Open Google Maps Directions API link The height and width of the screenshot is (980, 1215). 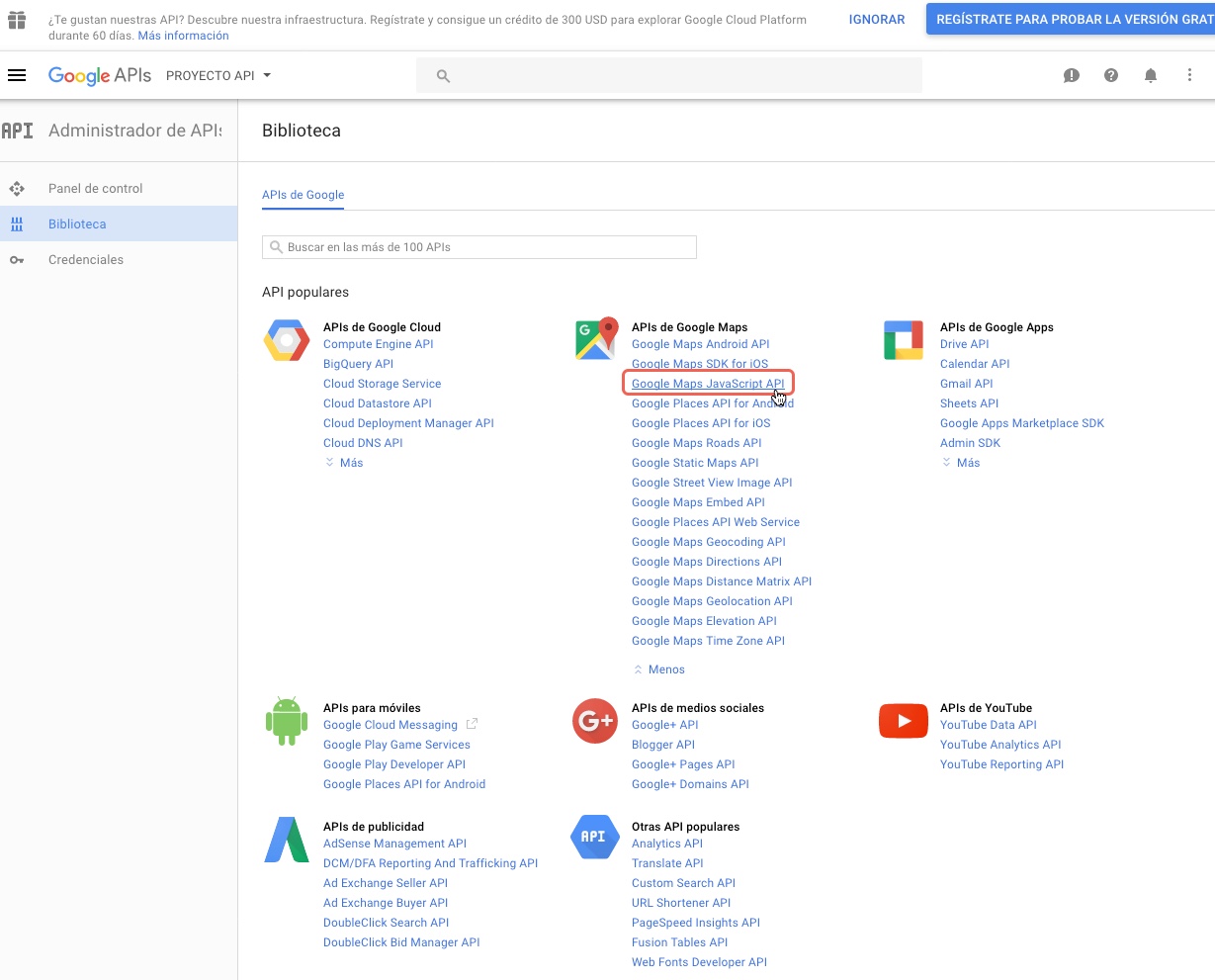tap(707, 562)
